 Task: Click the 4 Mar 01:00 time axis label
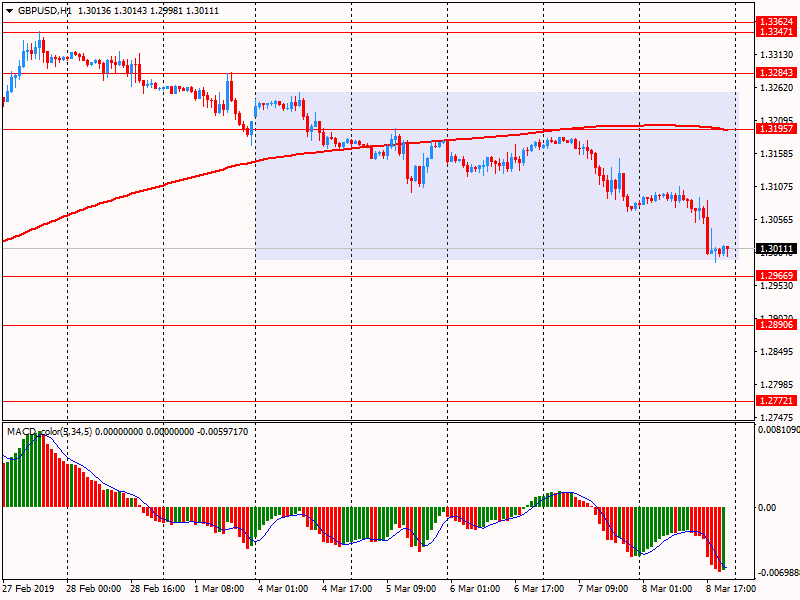(283, 588)
